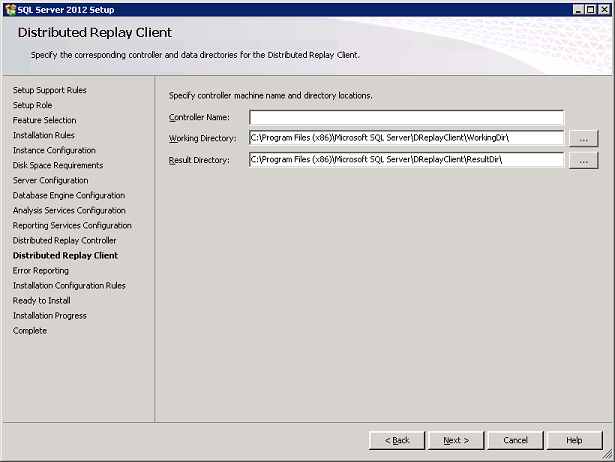The image size is (615, 462).
Task: Click the SQL Server setup title bar icon
Action: [11, 9]
